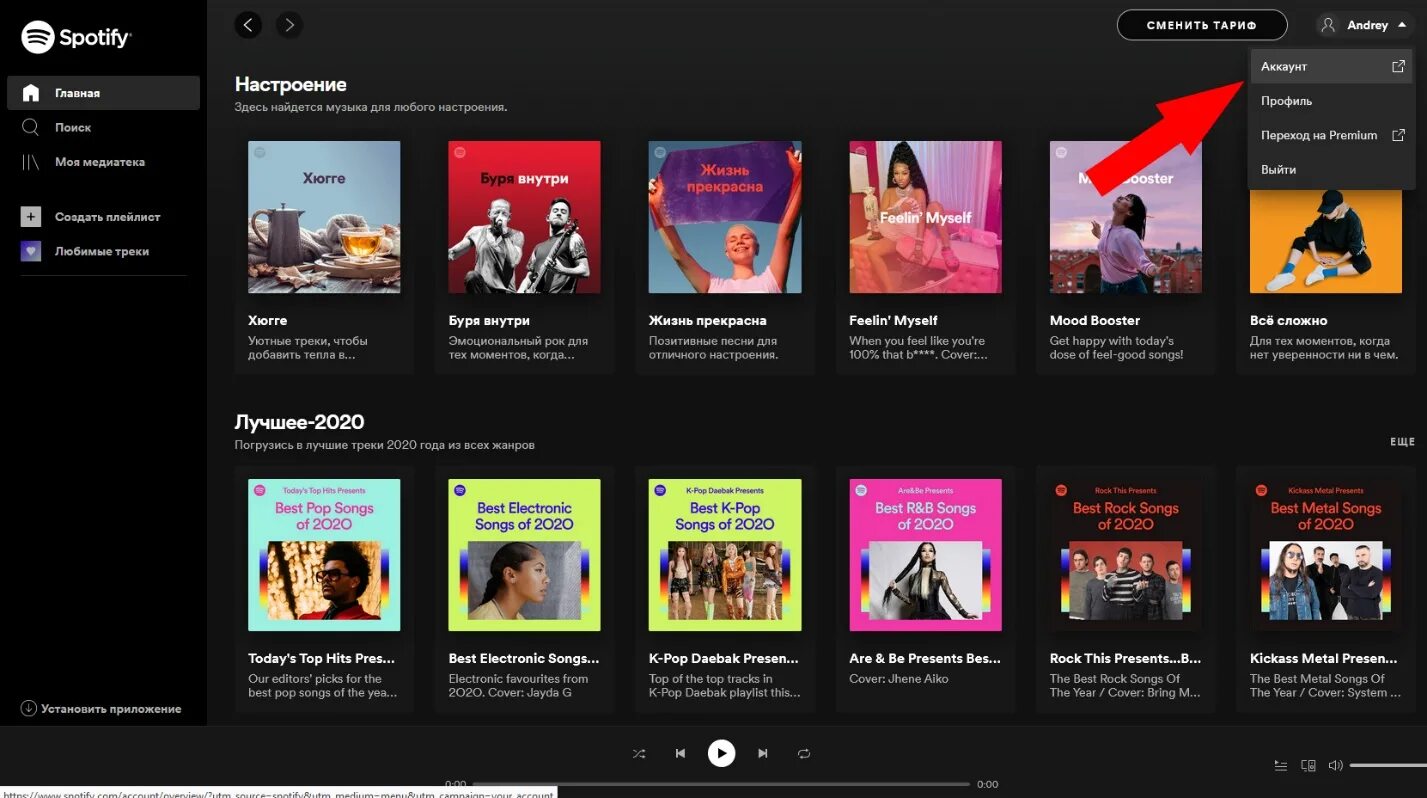Click external link icon beside Аккаунт
This screenshot has height=798, width=1427.
point(1398,66)
